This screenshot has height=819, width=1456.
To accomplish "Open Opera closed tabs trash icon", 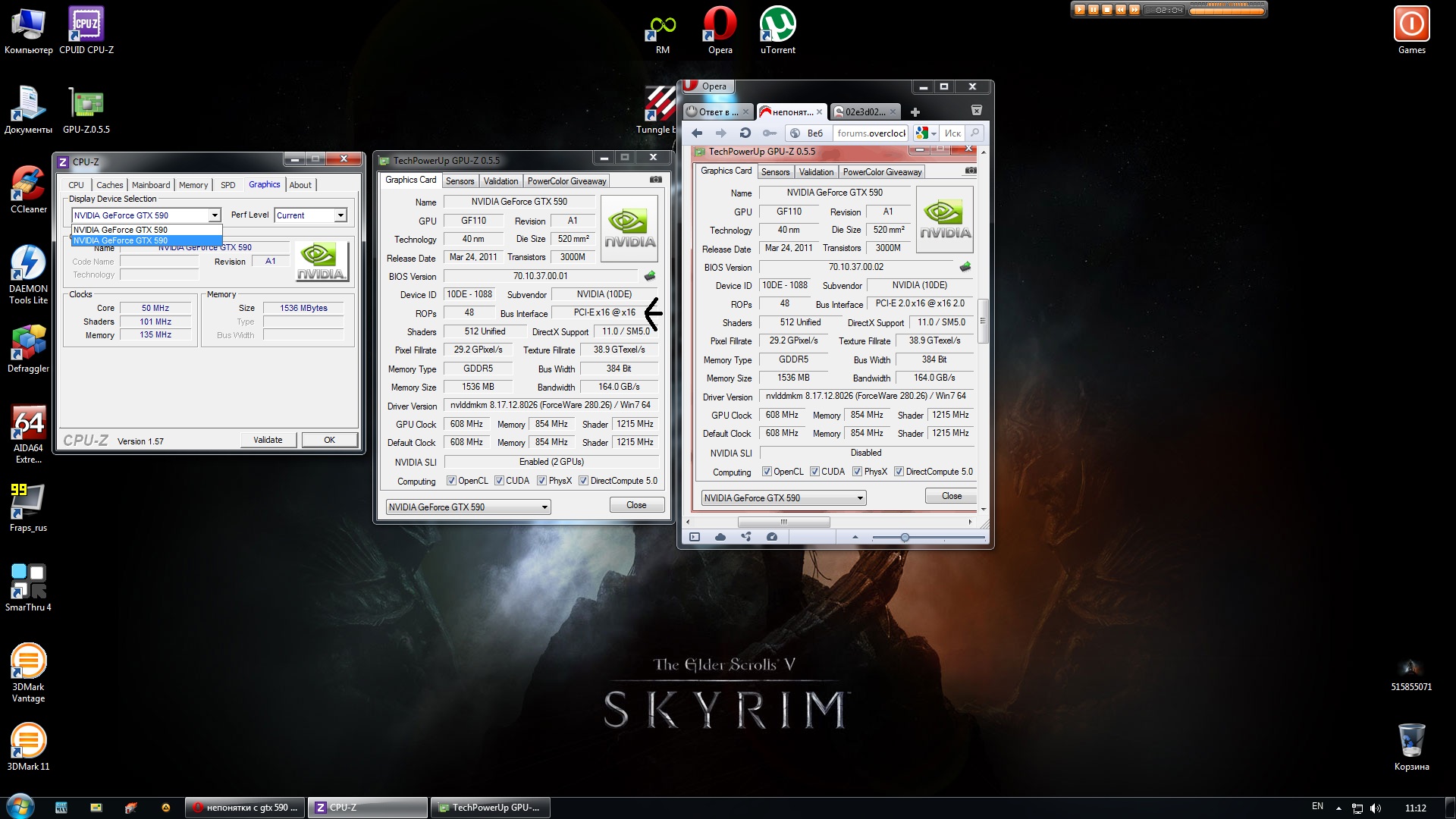I will (977, 111).
